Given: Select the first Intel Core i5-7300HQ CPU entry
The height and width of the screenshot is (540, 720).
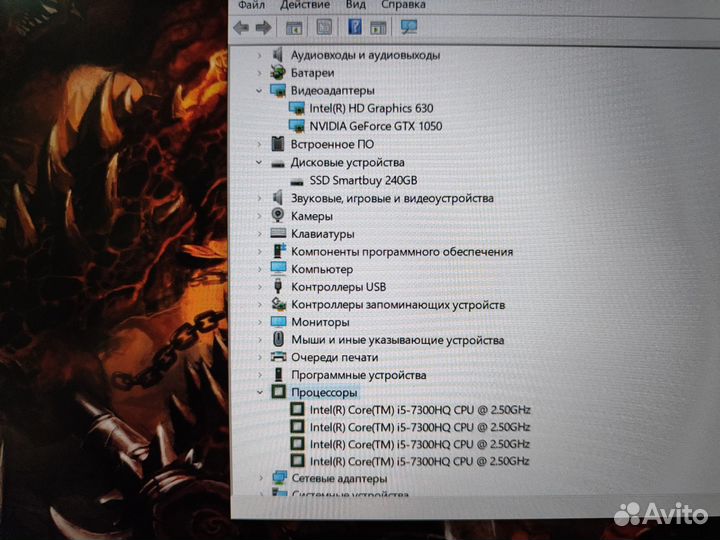Looking at the screenshot, I should click(x=420, y=410).
